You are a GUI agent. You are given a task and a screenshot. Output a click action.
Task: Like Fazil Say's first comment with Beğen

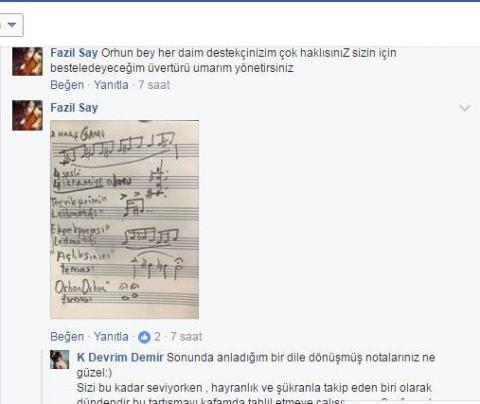click(67, 85)
